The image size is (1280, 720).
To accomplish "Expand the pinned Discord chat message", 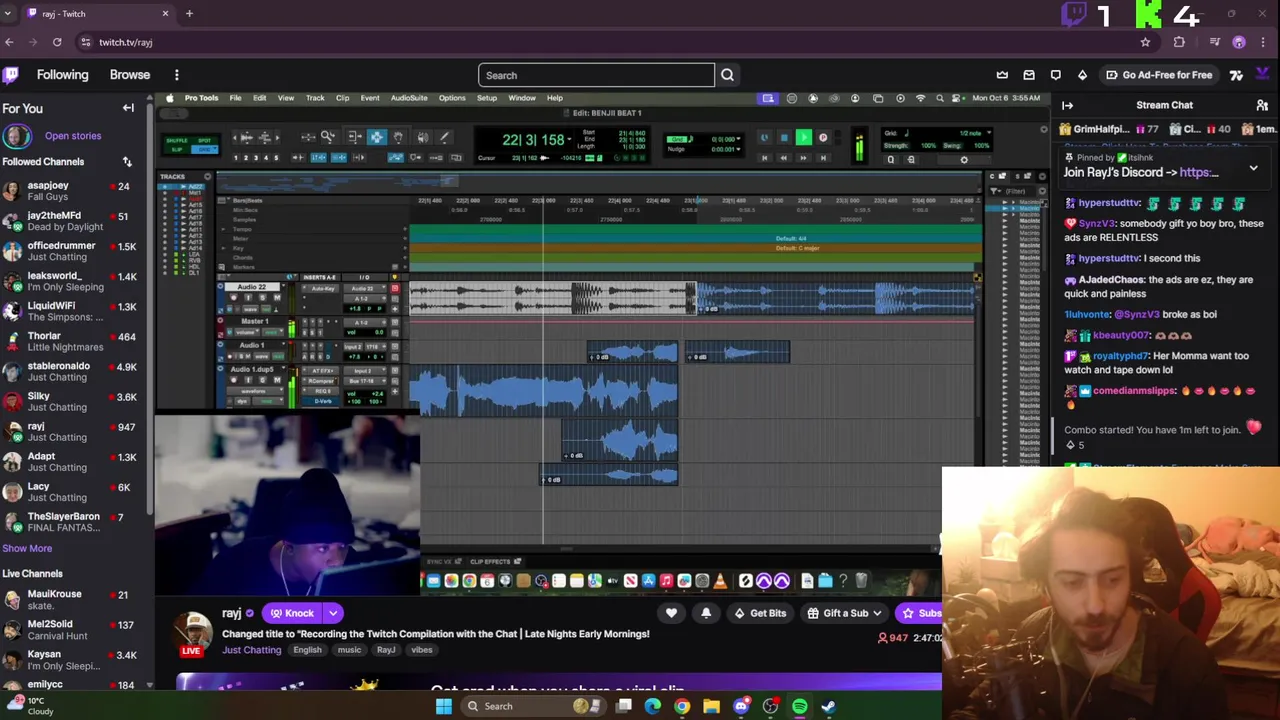I will [x=1253, y=169].
